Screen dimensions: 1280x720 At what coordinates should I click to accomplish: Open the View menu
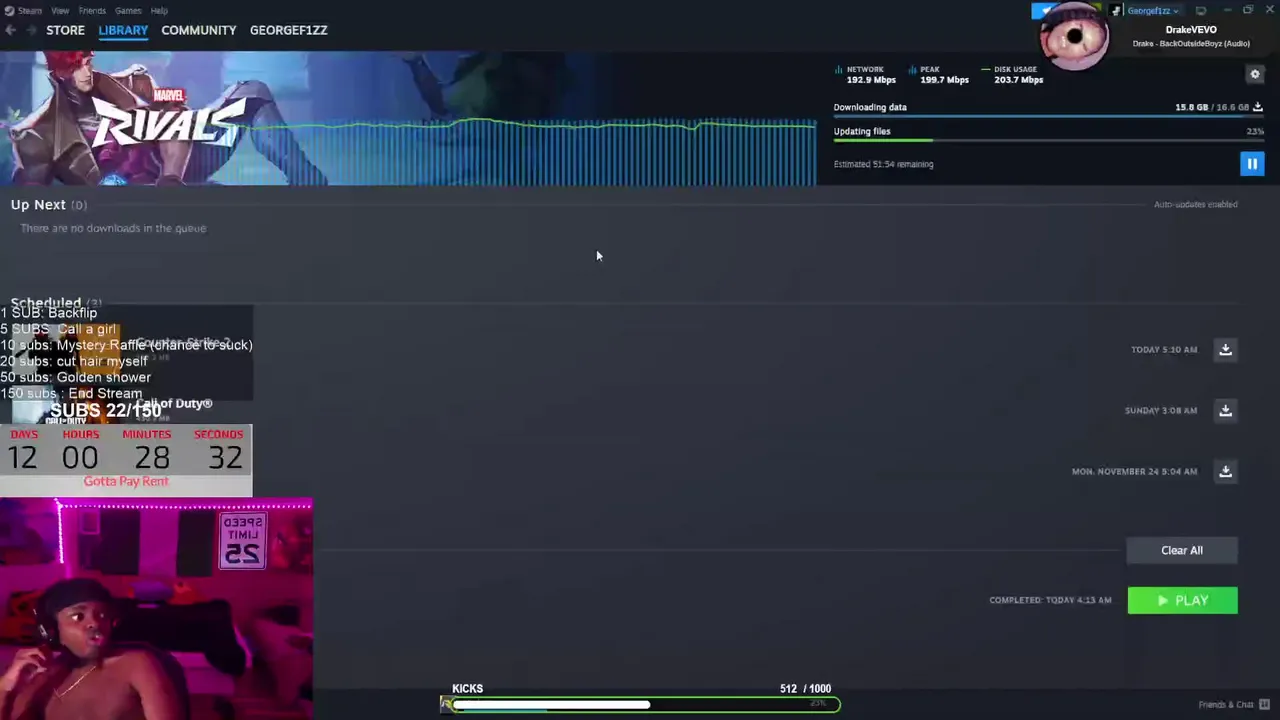coord(60,10)
